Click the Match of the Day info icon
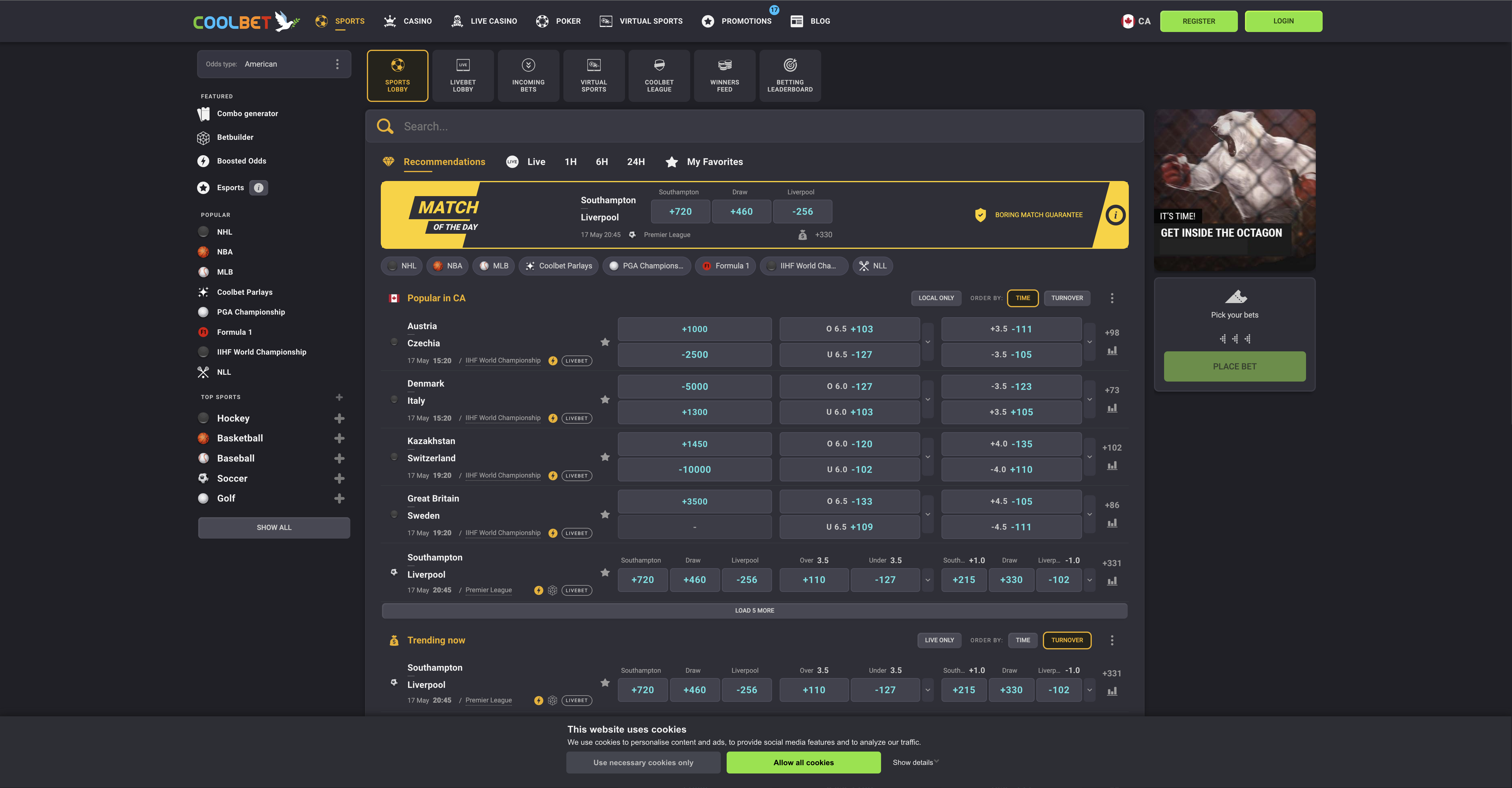This screenshot has height=788, width=1512. point(1115,215)
